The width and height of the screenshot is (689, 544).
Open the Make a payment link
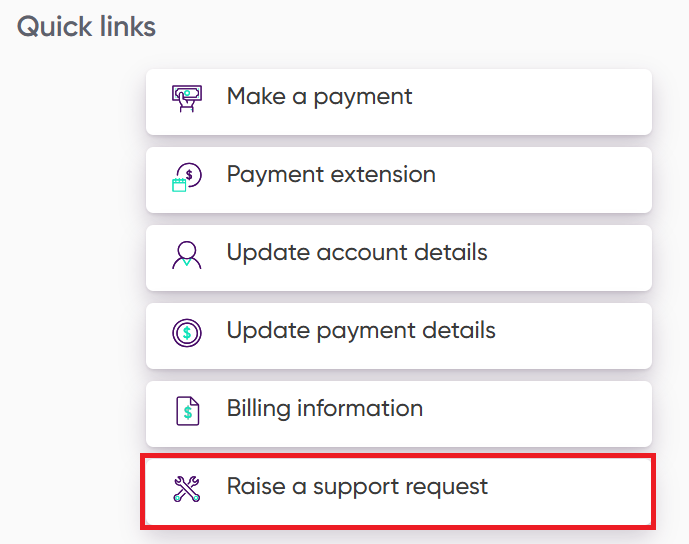319,97
